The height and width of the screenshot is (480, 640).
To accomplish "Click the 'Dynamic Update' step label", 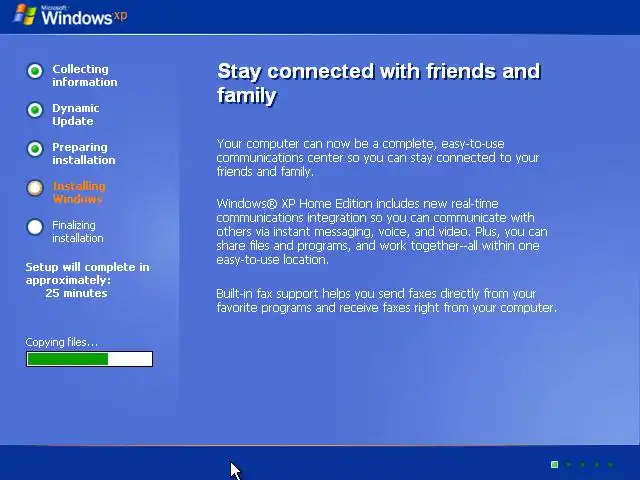I will click(x=76, y=115).
